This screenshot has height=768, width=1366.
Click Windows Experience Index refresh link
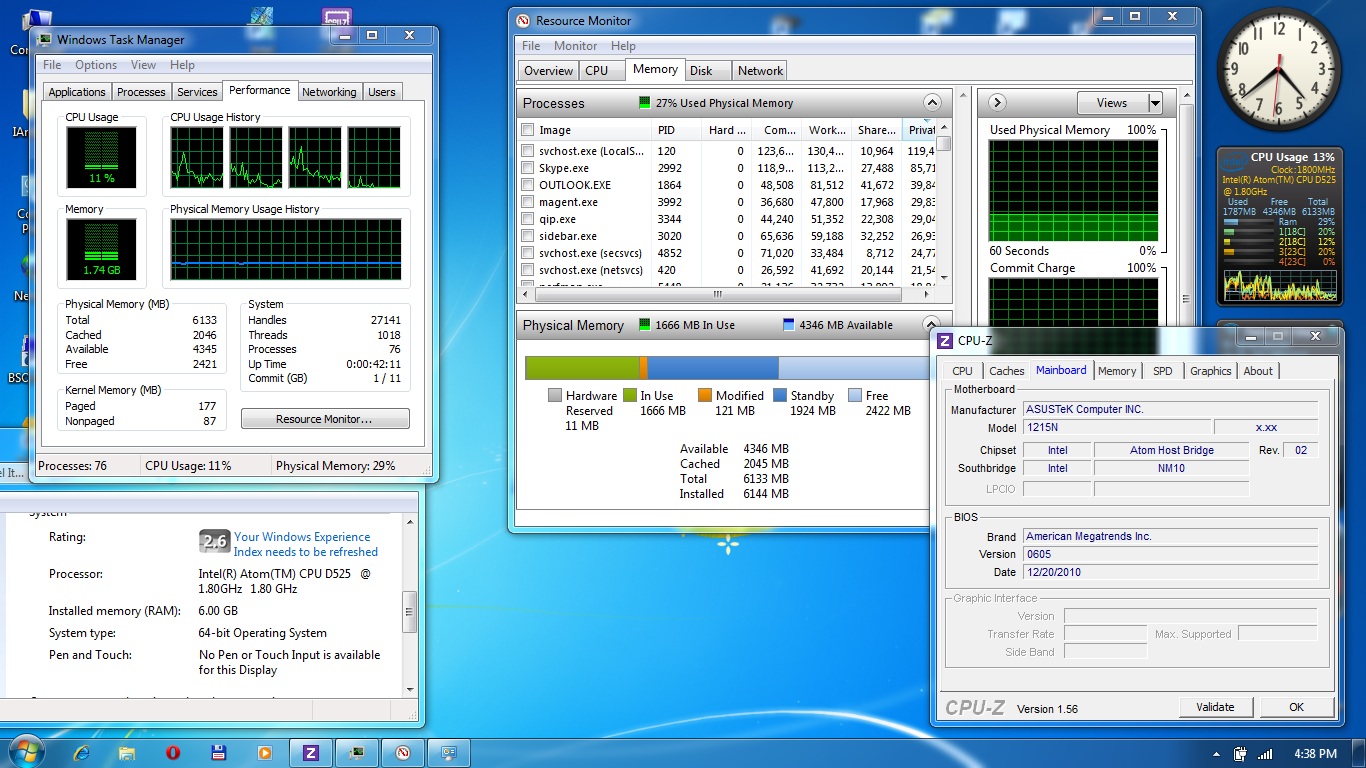[x=306, y=544]
